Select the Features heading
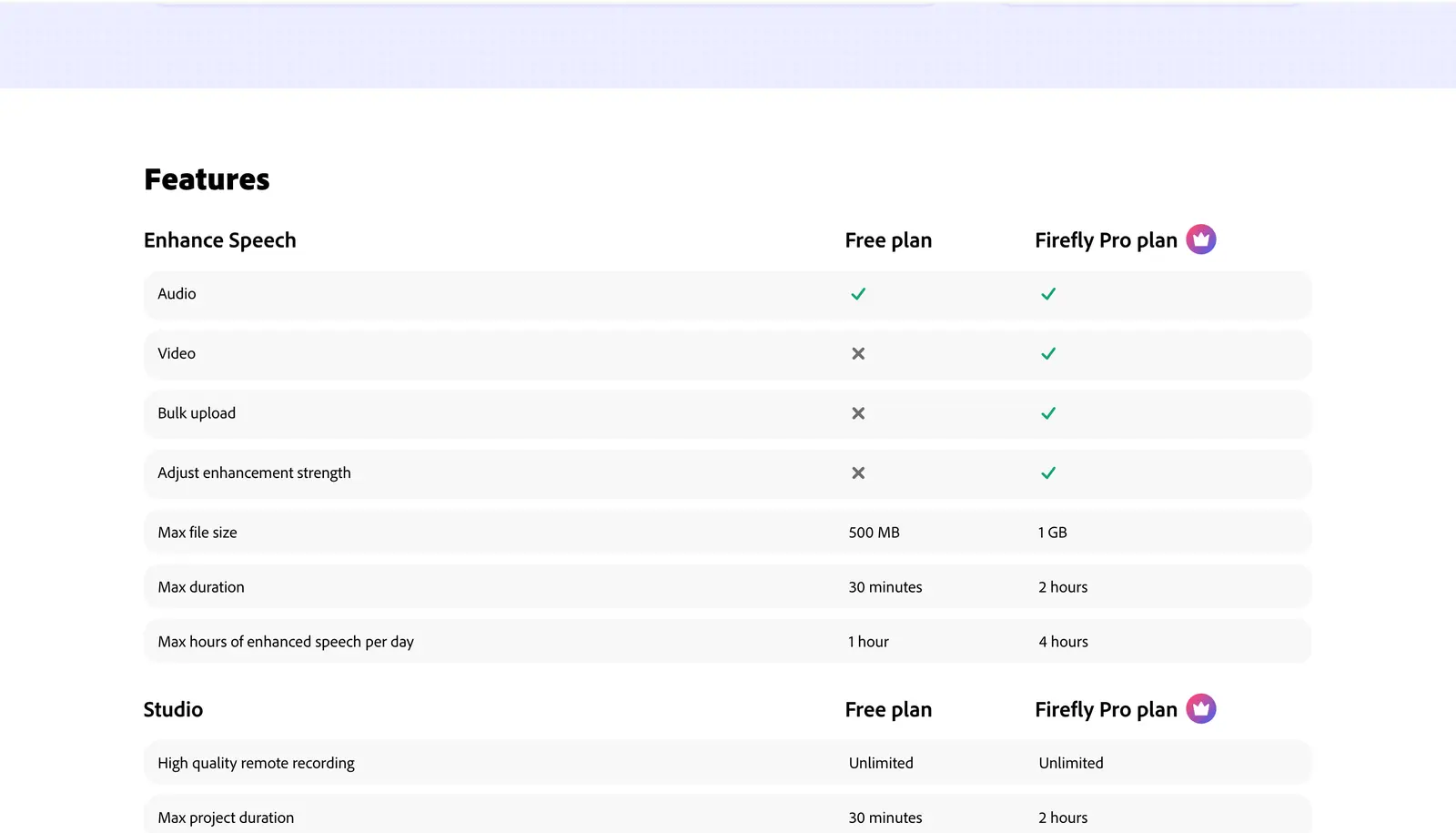The height and width of the screenshot is (833, 1456). click(207, 179)
